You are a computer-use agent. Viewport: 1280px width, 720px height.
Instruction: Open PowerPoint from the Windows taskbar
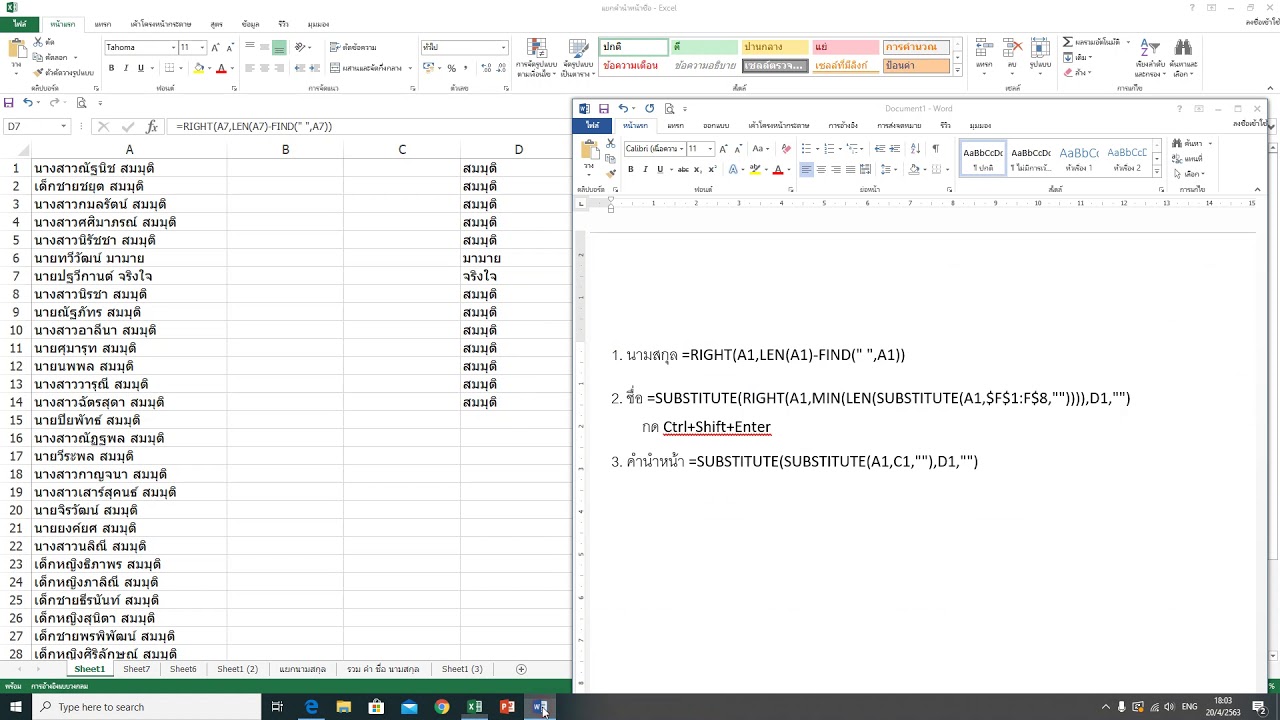507,707
